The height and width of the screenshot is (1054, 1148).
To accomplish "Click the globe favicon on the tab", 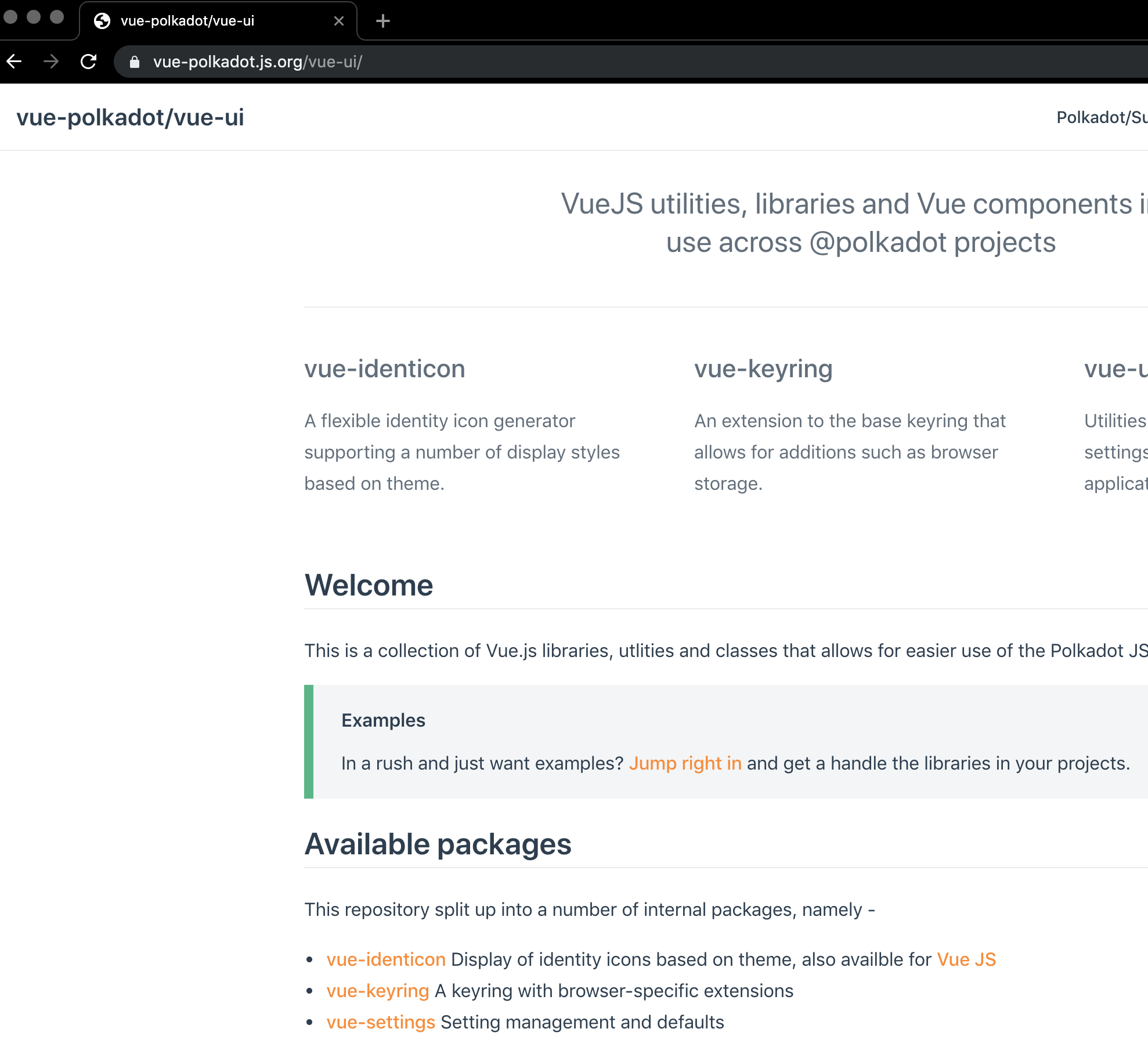I will pos(102,21).
